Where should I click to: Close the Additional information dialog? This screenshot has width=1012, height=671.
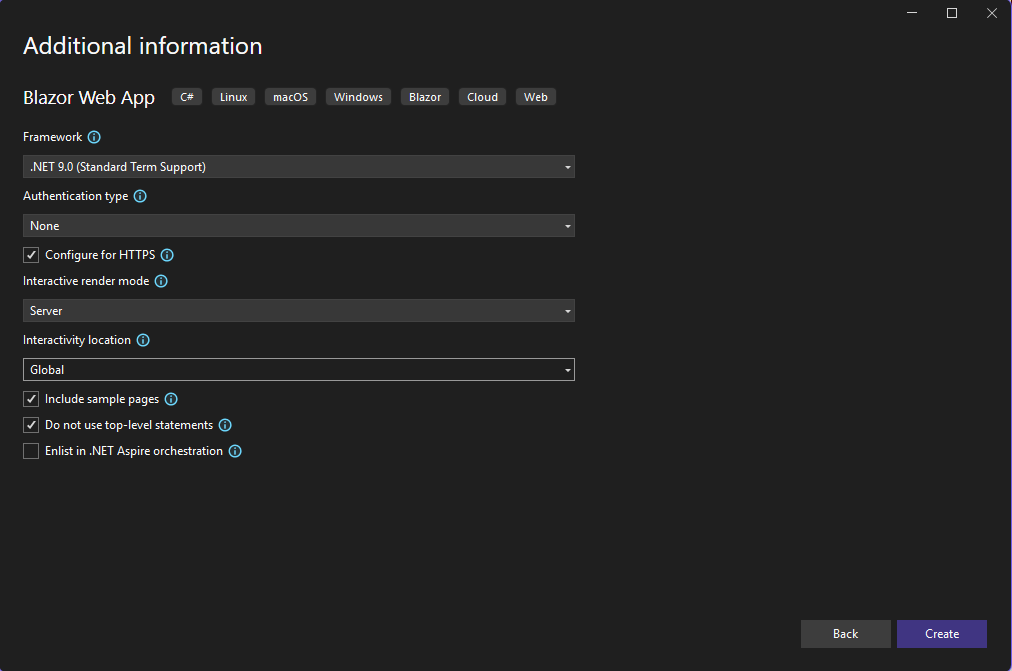tap(992, 13)
